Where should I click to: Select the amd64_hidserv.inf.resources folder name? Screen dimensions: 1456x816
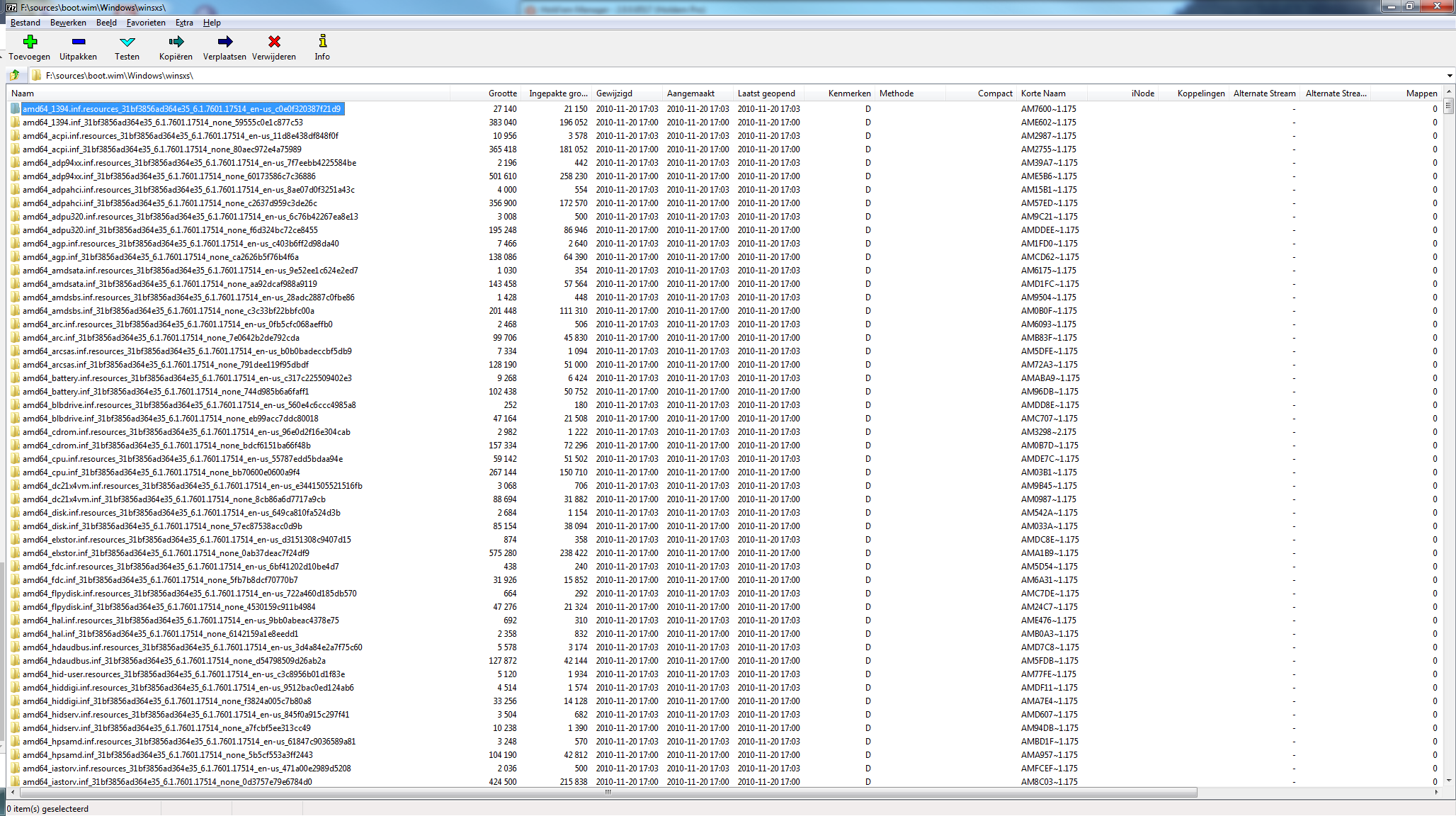point(186,715)
